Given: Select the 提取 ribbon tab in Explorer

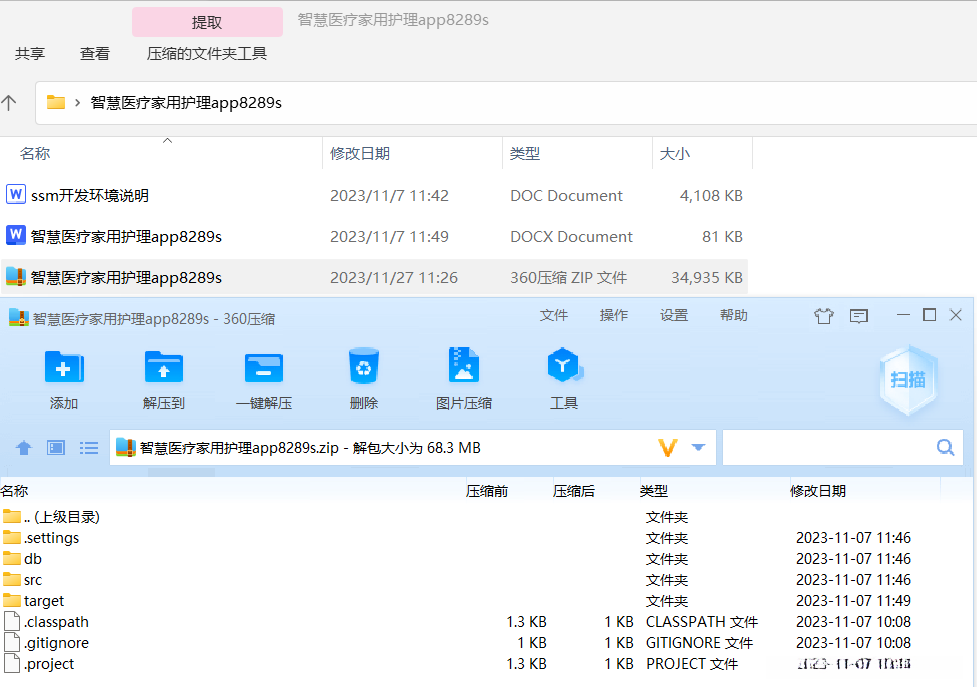Looking at the screenshot, I should click(207, 22).
